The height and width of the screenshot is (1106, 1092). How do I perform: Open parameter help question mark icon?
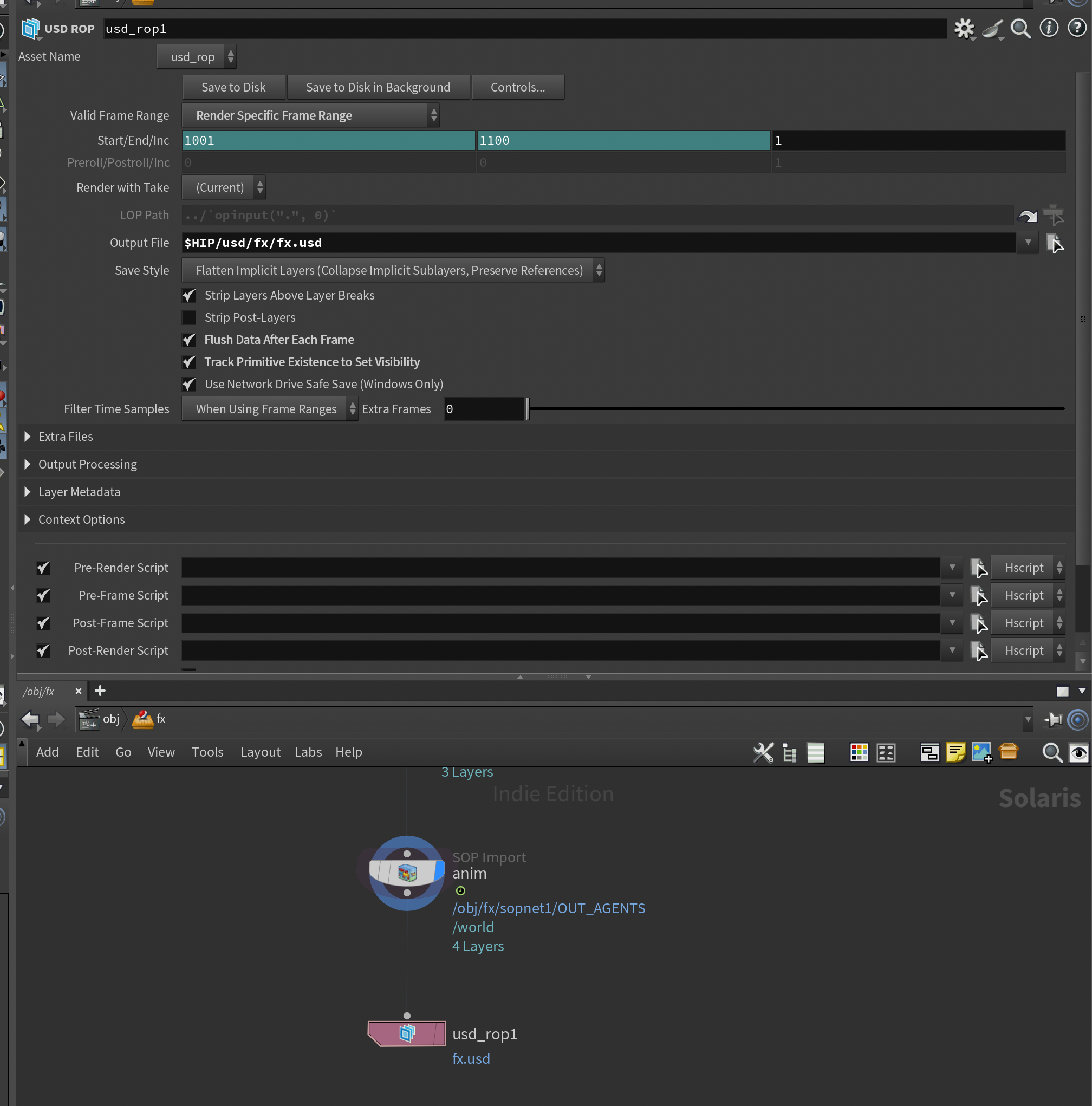1077,28
